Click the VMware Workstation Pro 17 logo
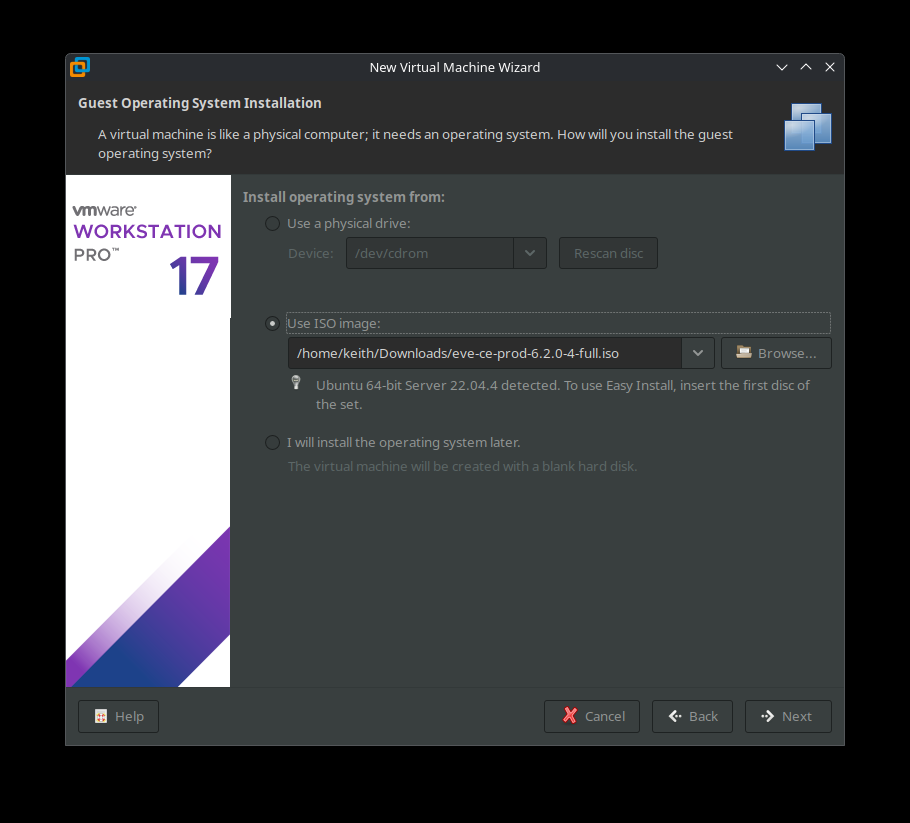Viewport: 910px width, 823px height. 147,250
